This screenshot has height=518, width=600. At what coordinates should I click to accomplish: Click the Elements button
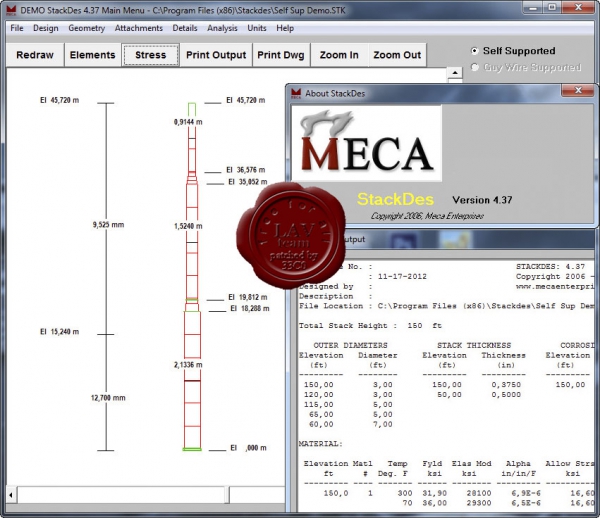coord(93,55)
